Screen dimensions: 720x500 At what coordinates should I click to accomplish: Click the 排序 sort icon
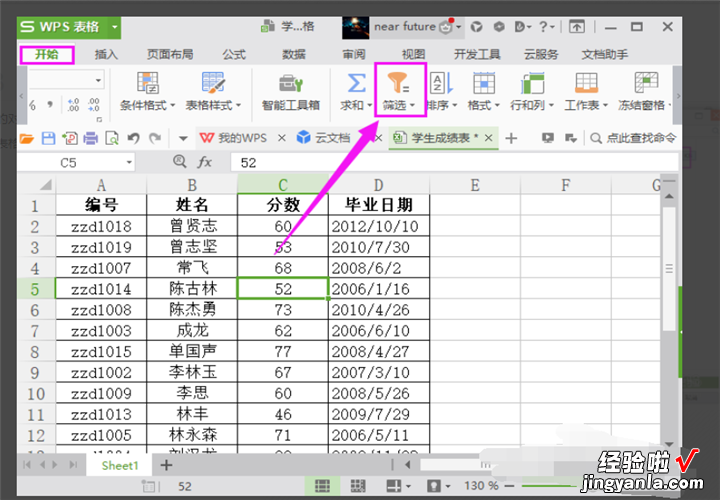[442, 83]
